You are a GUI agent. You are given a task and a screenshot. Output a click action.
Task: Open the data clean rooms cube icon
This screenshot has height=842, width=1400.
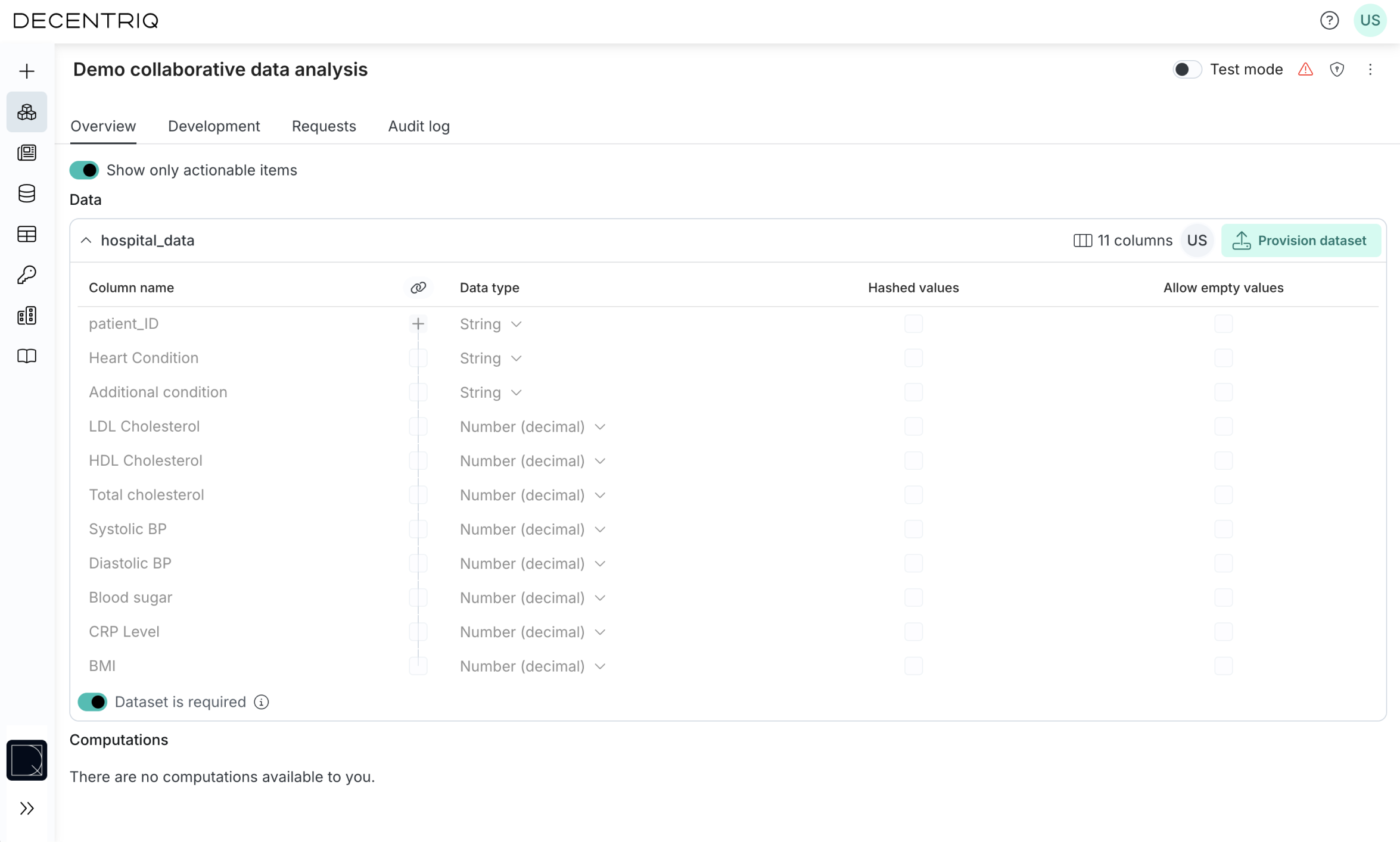point(26,112)
